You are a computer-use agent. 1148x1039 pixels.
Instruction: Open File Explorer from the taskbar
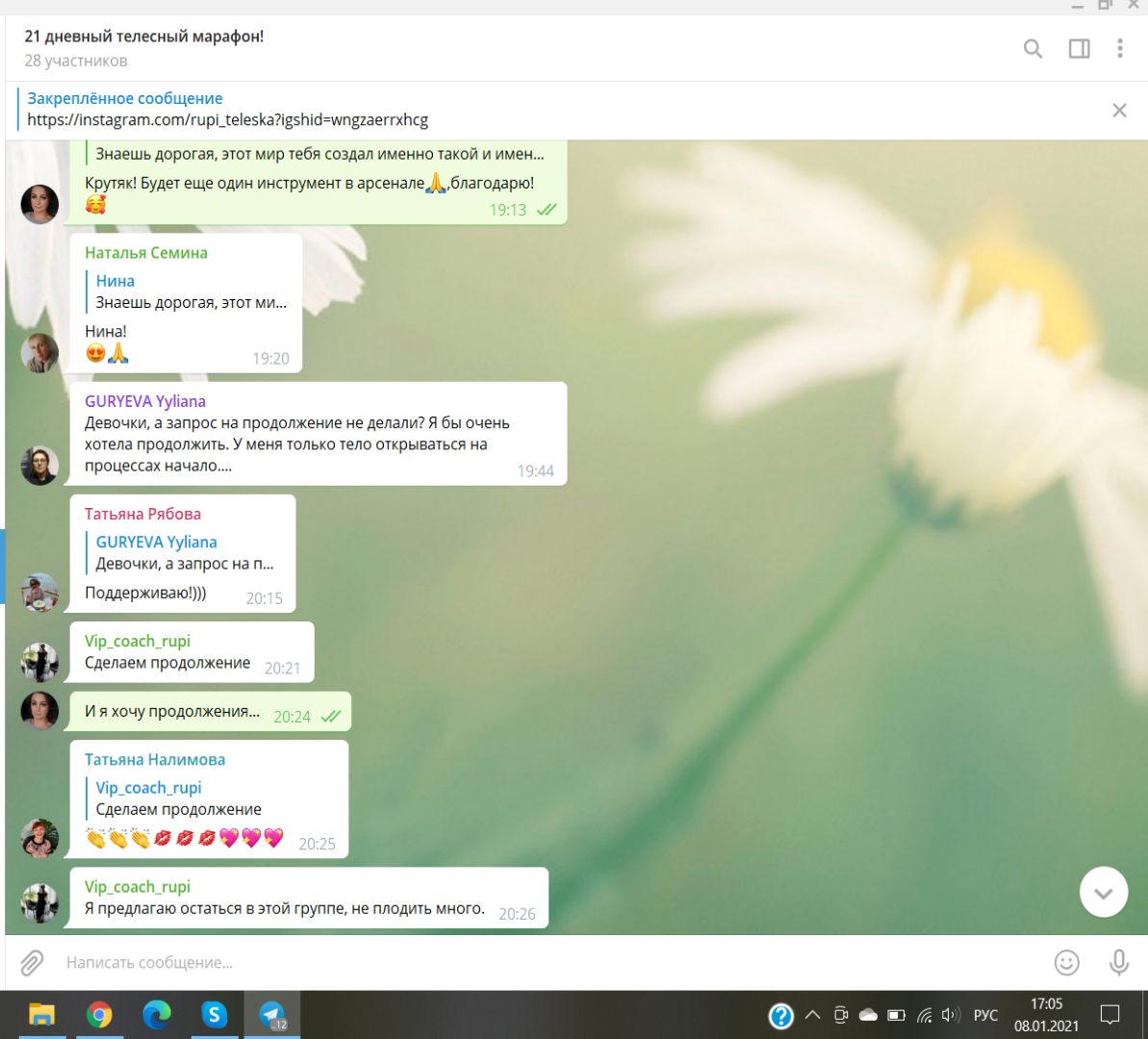41,1015
